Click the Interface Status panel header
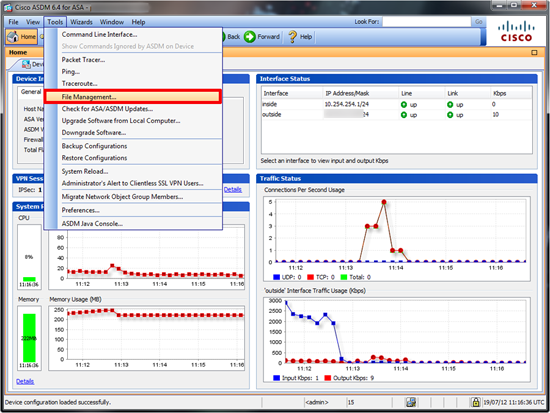Image resolution: width=550 pixels, height=413 pixels. [397, 79]
